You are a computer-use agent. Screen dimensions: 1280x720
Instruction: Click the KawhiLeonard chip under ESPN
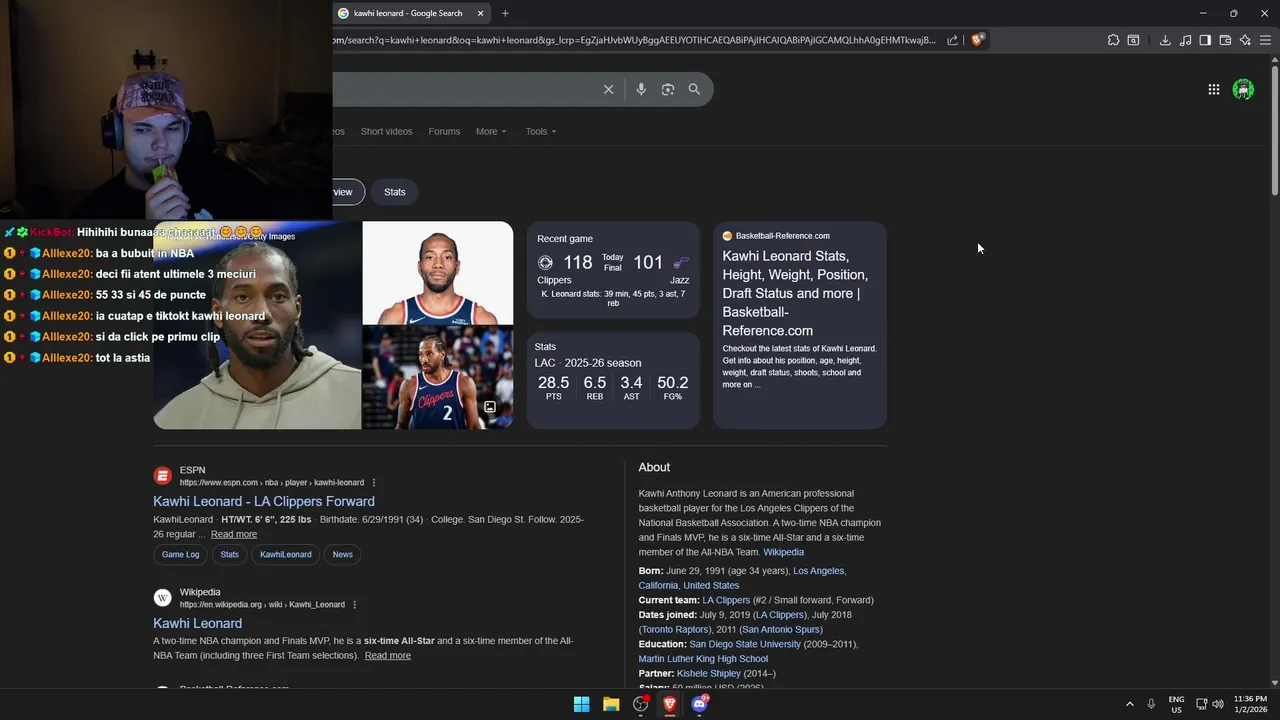click(286, 554)
